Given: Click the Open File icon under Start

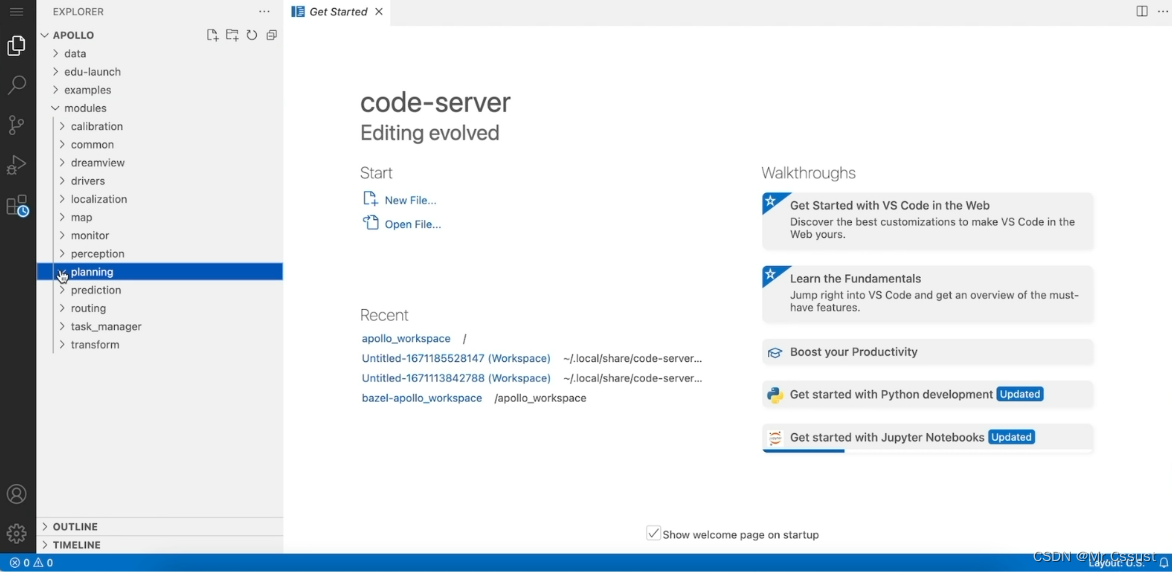Looking at the screenshot, I should pyautogui.click(x=370, y=222).
